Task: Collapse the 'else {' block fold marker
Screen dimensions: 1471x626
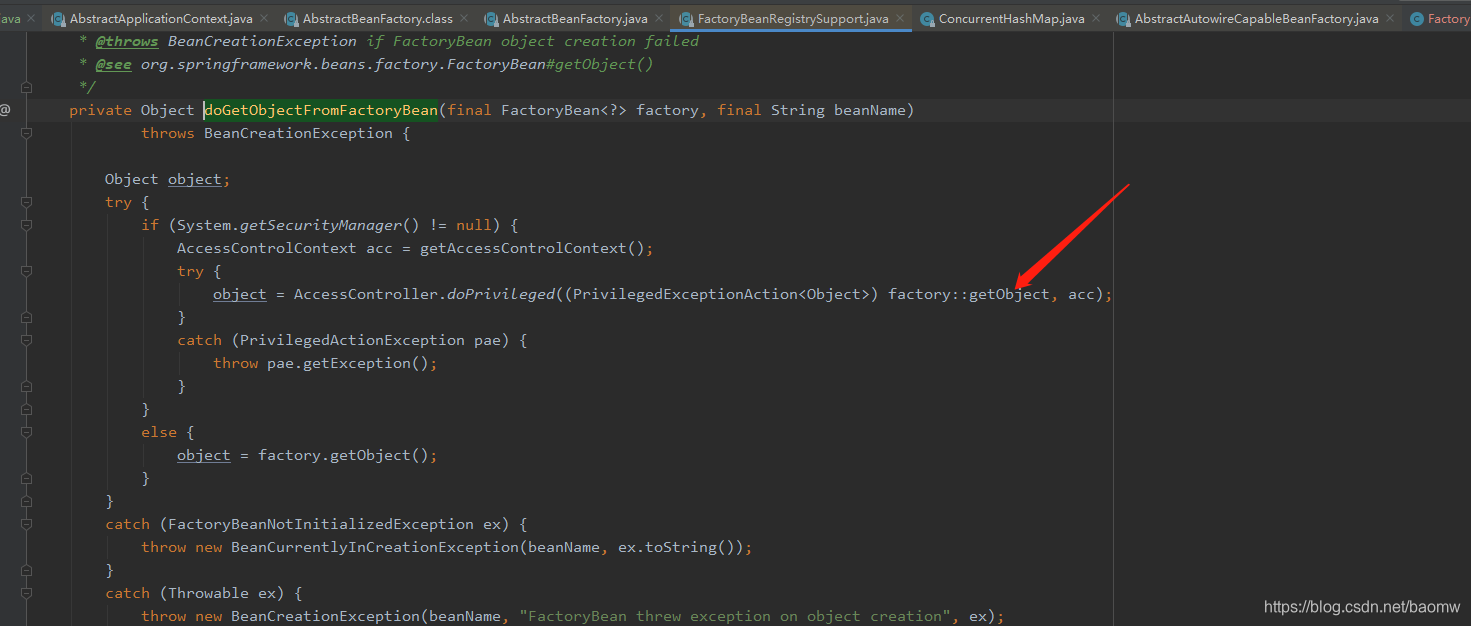Action: (x=26, y=432)
